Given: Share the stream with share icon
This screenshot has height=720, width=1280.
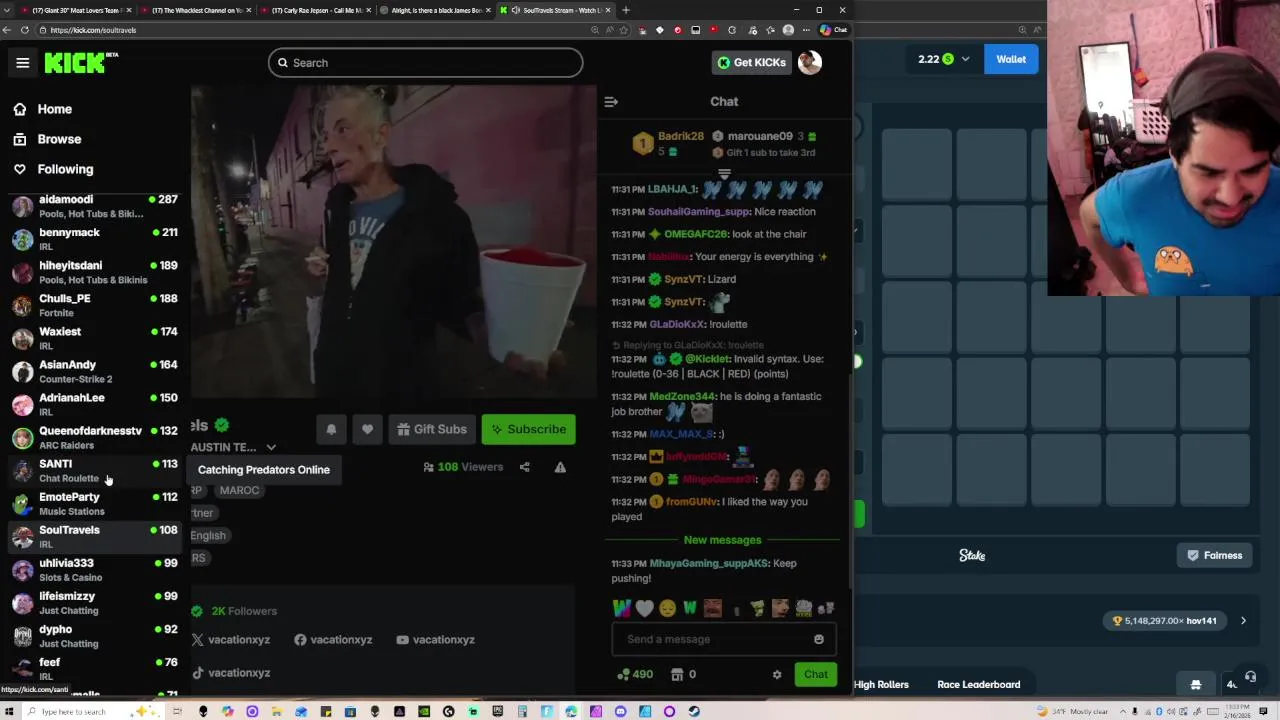Looking at the screenshot, I should click(x=524, y=467).
